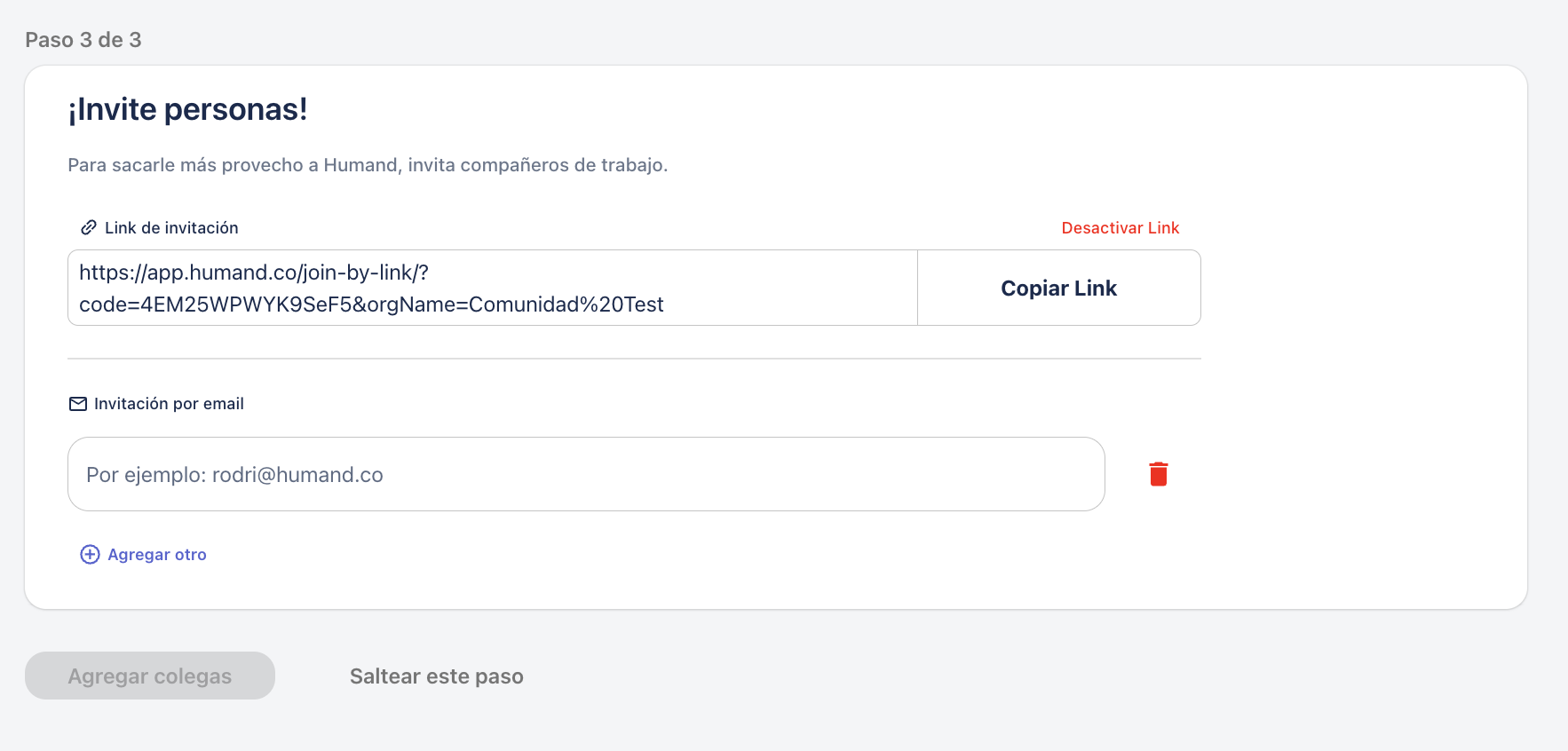The height and width of the screenshot is (751, 1568).
Task: Click the Invitación por email label
Action: [x=169, y=404]
